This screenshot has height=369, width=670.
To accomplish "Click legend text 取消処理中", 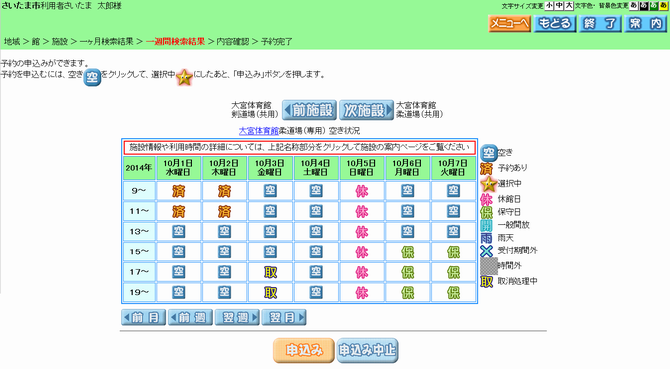I will [517, 281].
